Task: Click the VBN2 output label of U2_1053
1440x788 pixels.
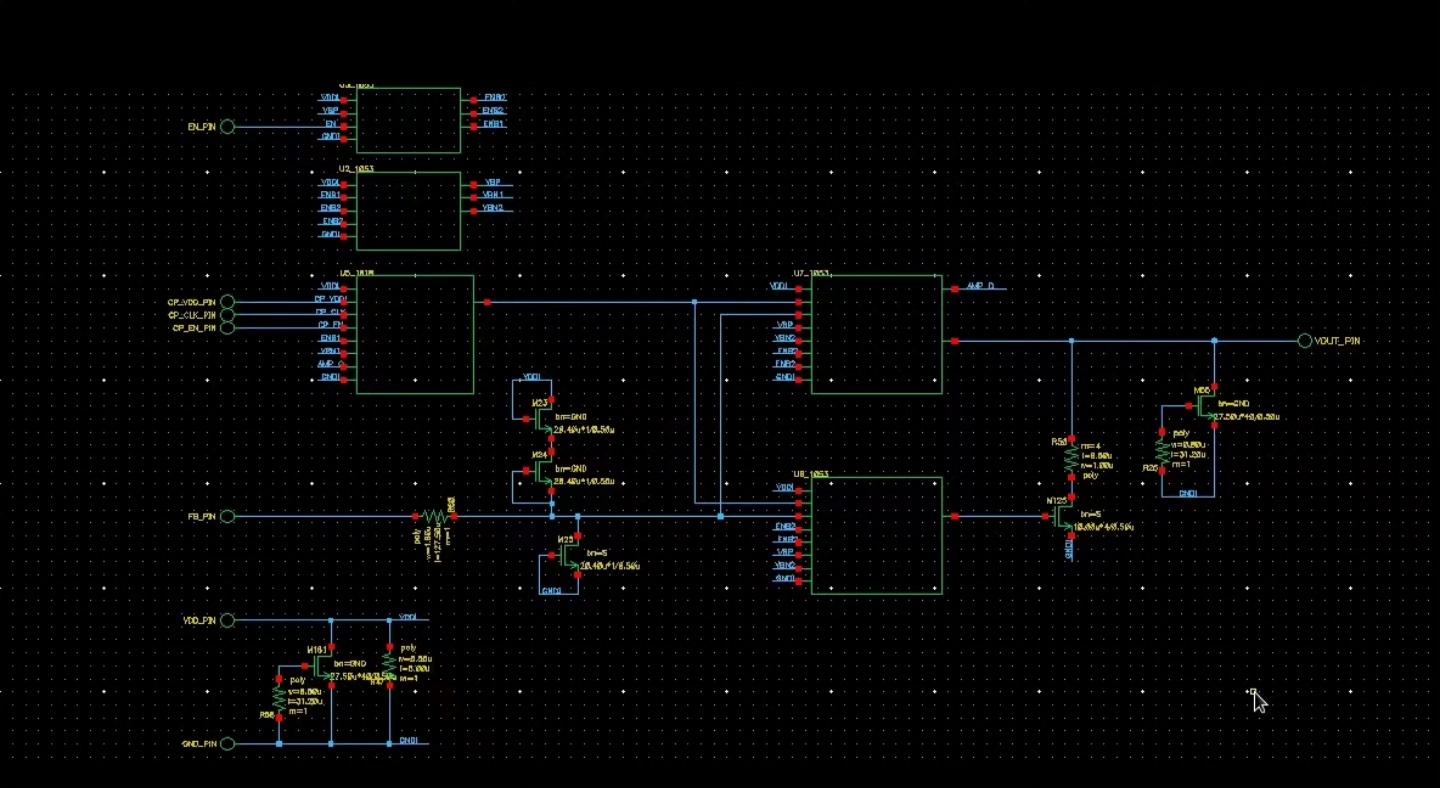Action: [x=492, y=208]
